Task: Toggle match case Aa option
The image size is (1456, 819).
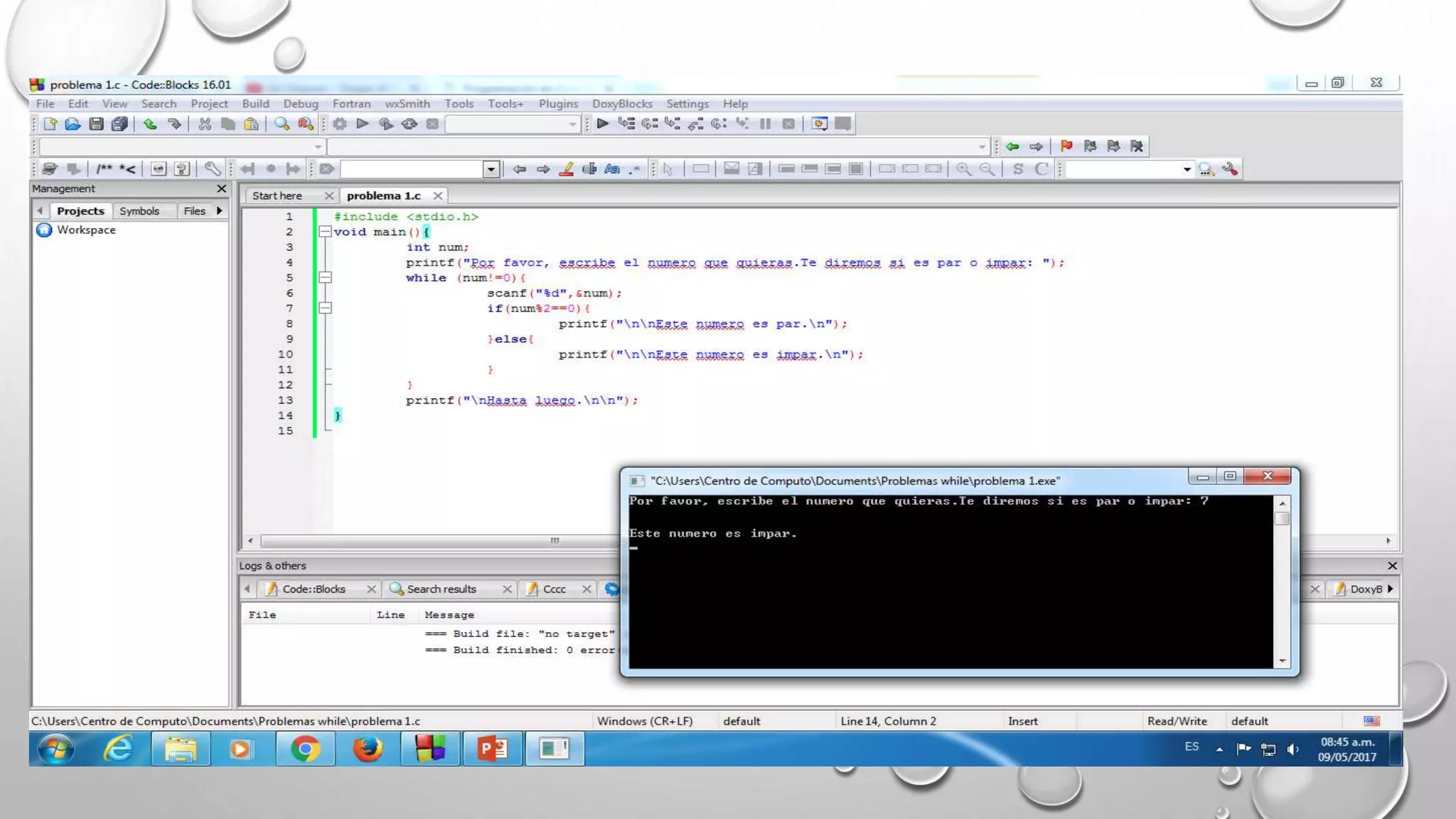Action: click(x=612, y=169)
